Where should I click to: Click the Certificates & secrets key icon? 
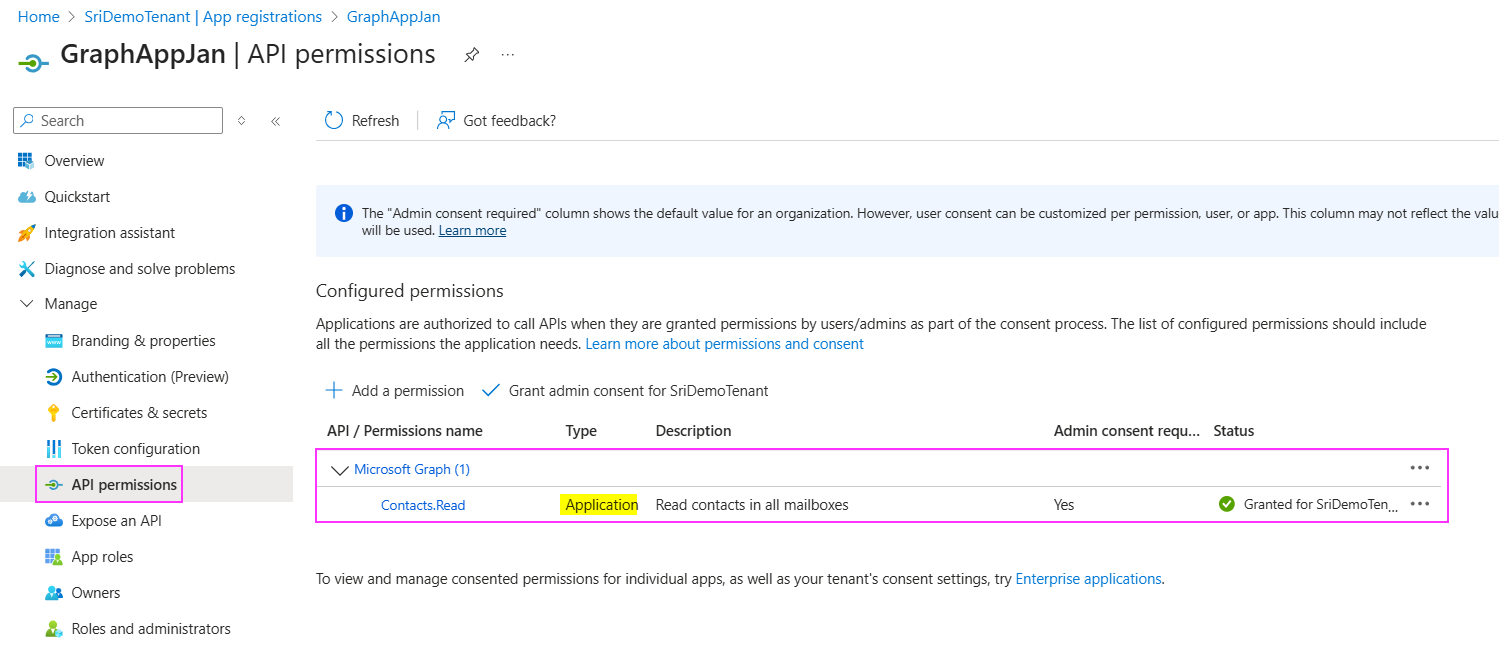click(x=54, y=413)
